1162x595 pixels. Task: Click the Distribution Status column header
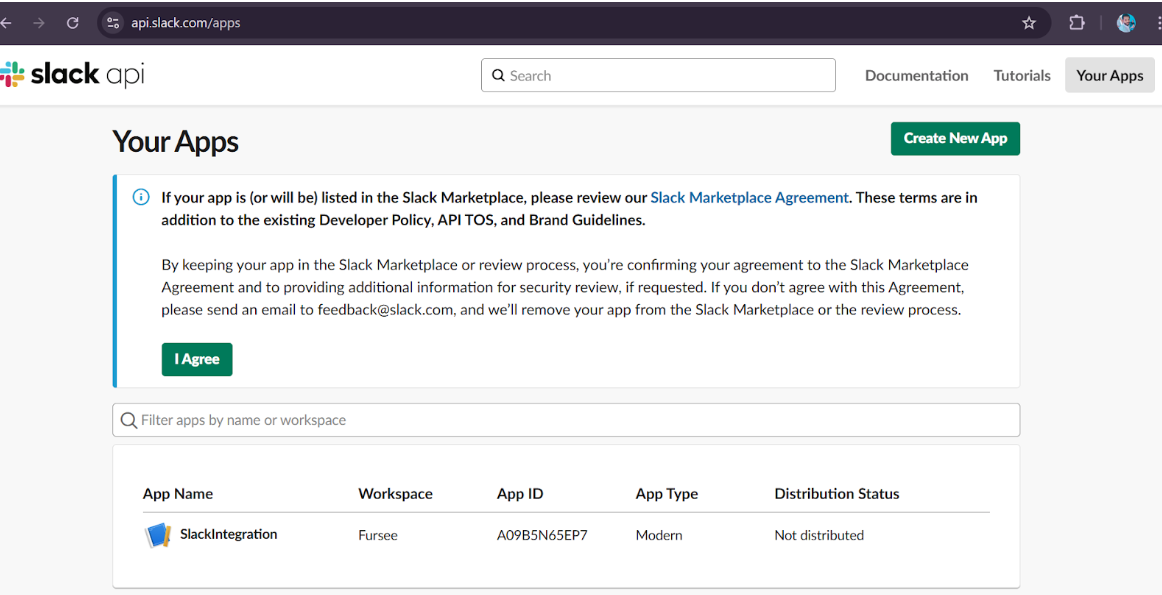(x=837, y=493)
